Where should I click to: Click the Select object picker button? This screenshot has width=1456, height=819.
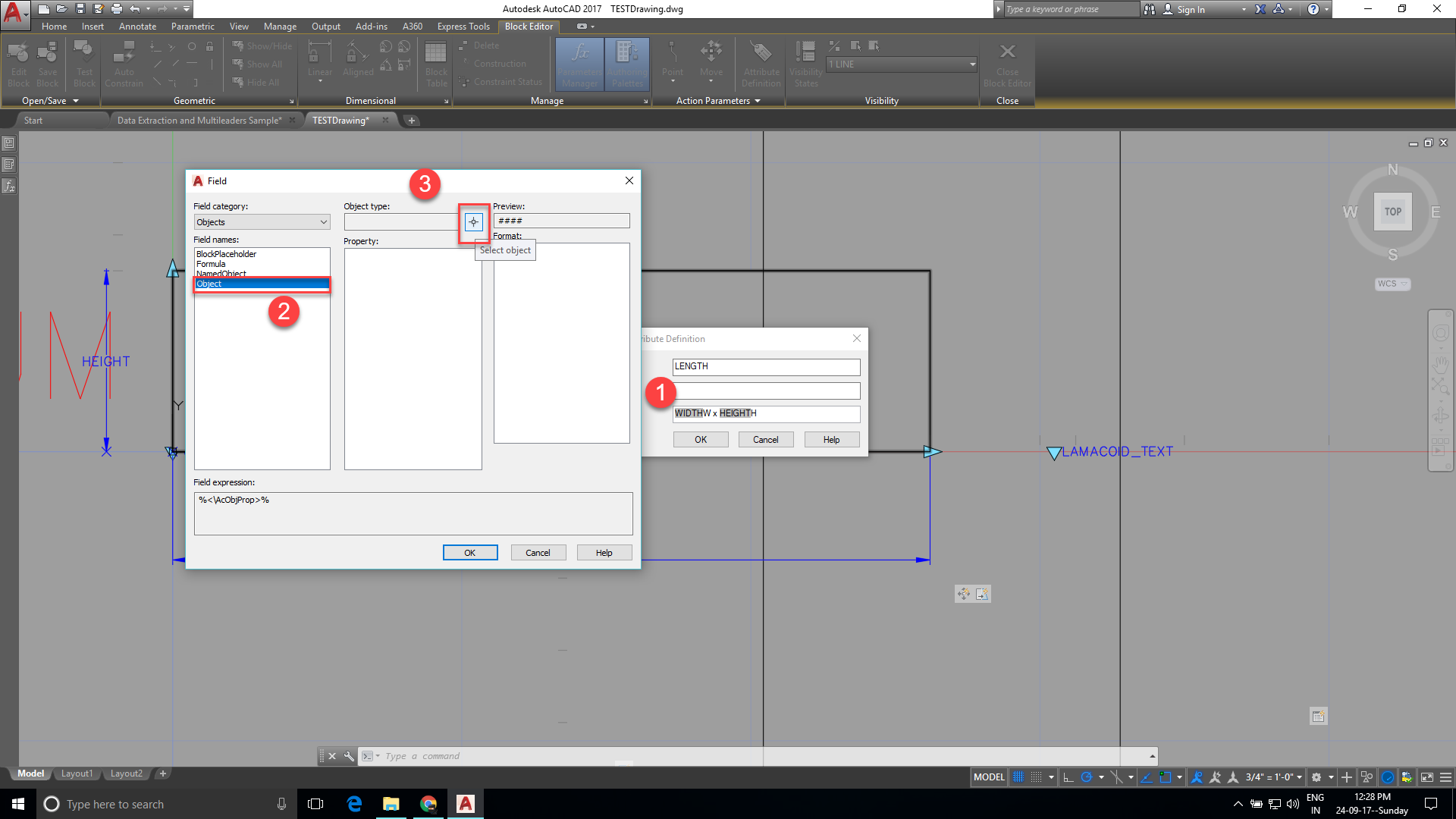tap(473, 222)
